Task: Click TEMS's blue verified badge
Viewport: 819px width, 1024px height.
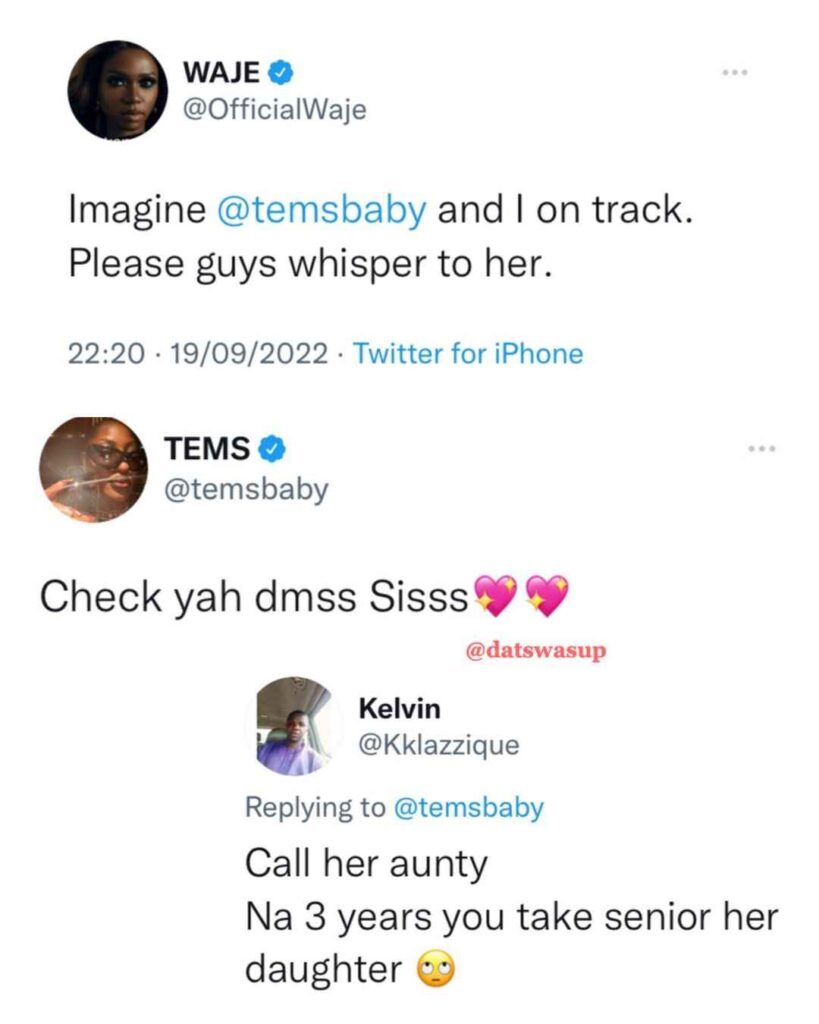Action: coord(272,450)
